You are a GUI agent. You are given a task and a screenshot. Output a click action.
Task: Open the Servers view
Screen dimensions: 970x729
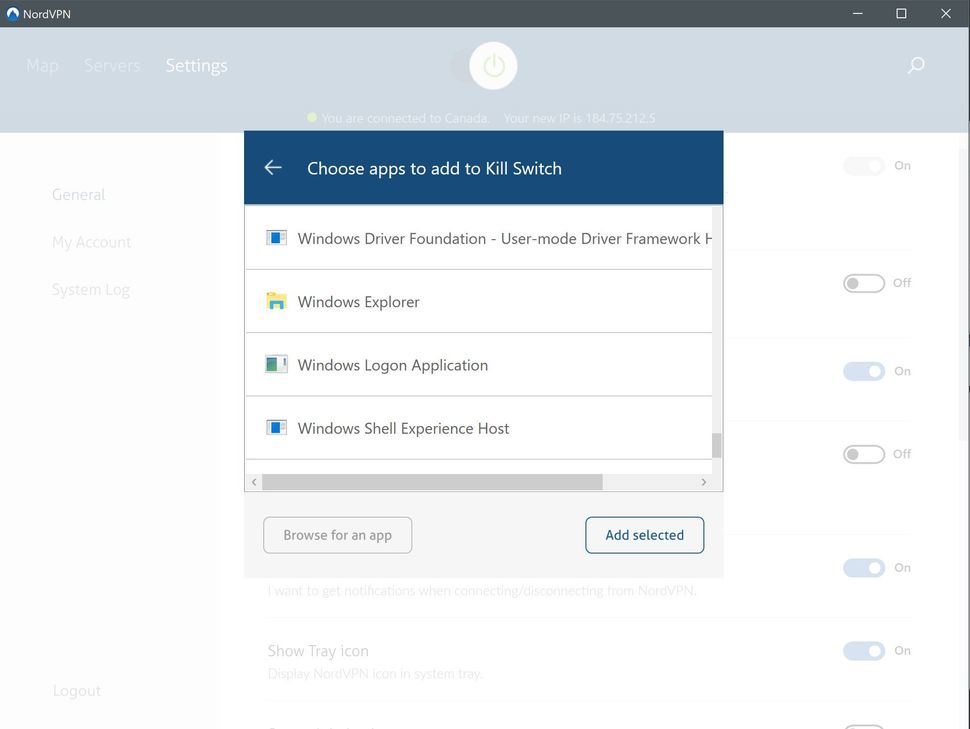coord(111,65)
